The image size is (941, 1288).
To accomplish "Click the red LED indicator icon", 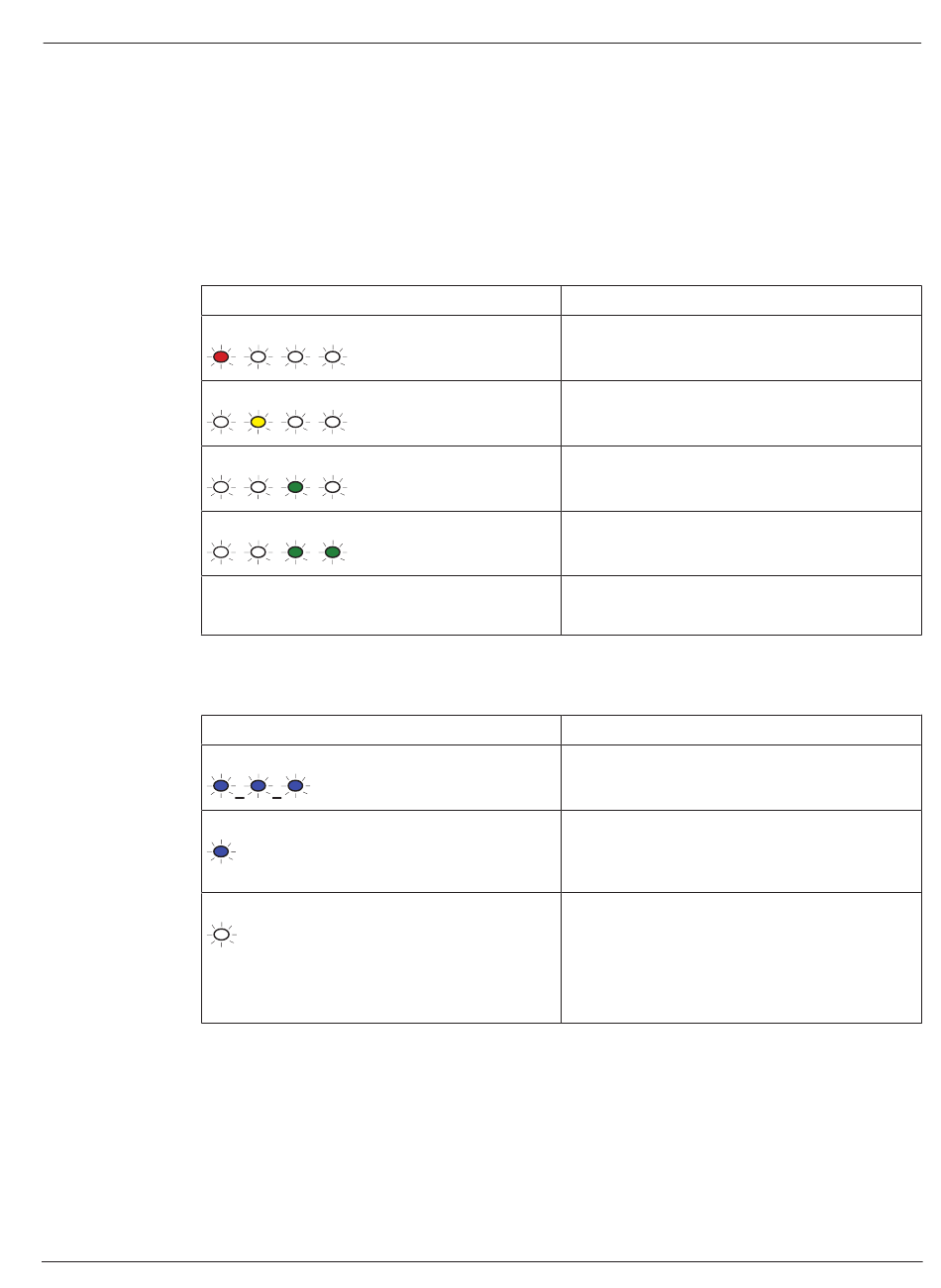I will 221,356.
